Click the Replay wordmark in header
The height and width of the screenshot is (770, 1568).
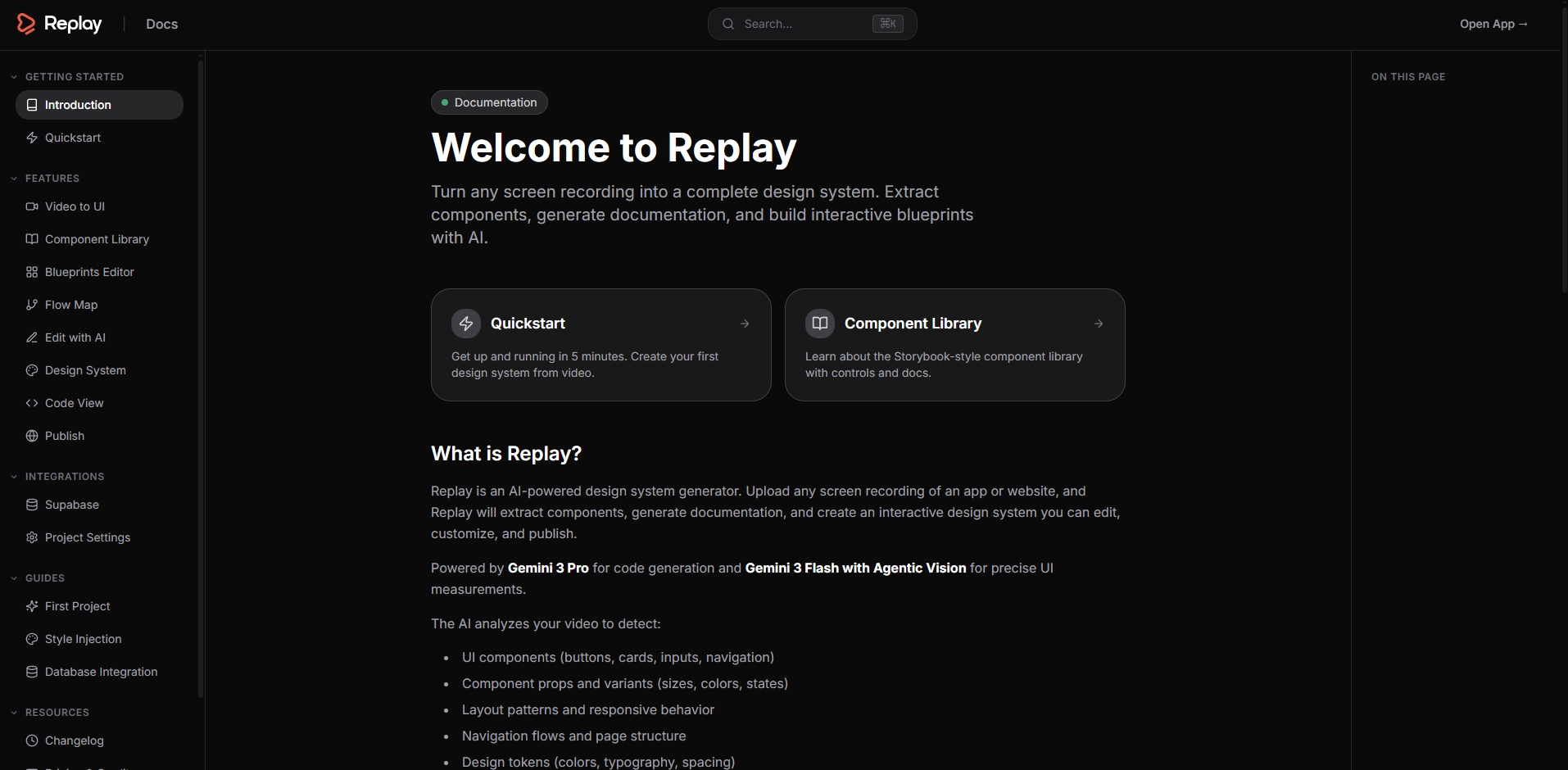pyautogui.click(x=73, y=24)
